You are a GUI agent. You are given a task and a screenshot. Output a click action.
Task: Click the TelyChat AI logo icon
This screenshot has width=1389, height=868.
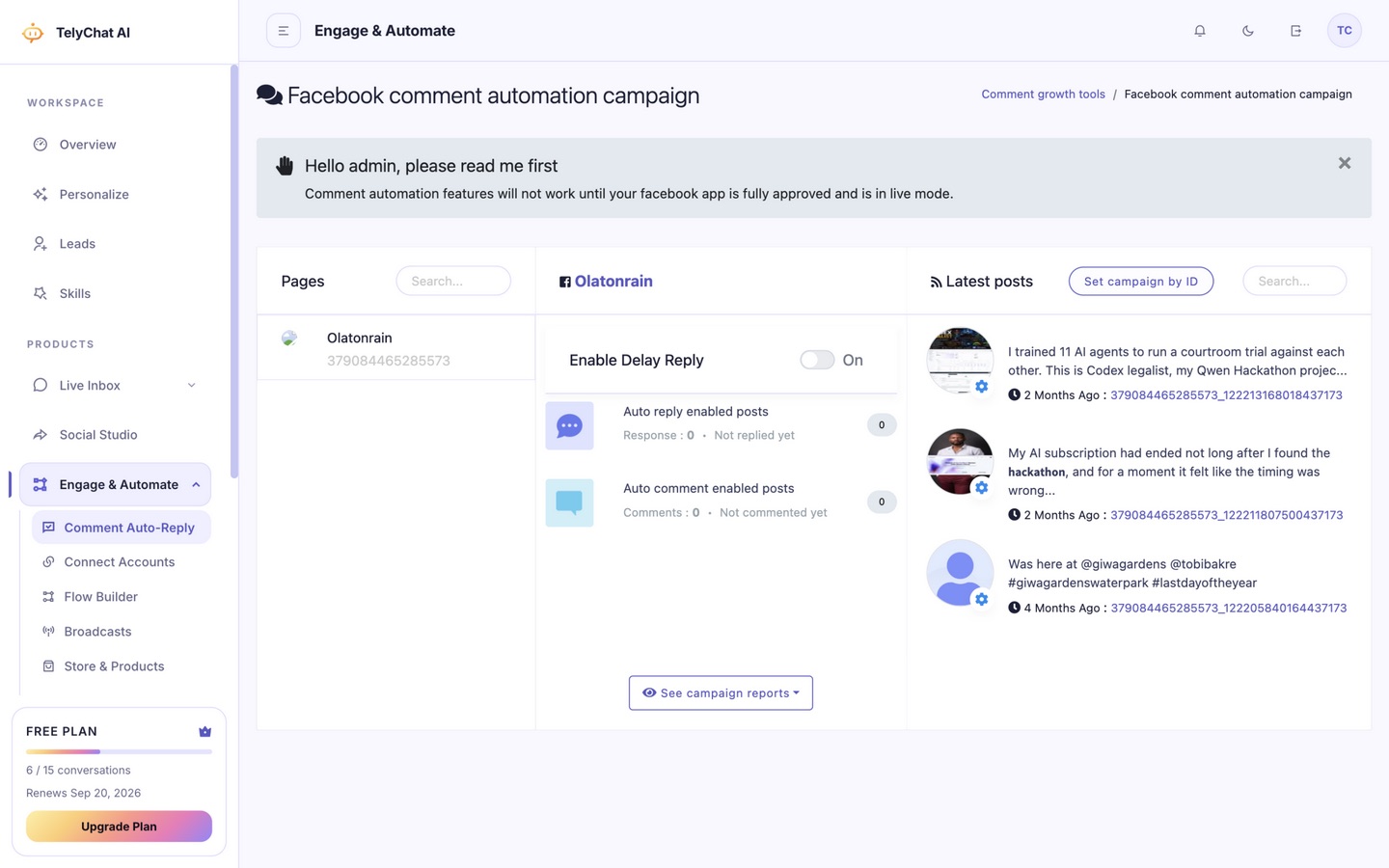pos(33,33)
